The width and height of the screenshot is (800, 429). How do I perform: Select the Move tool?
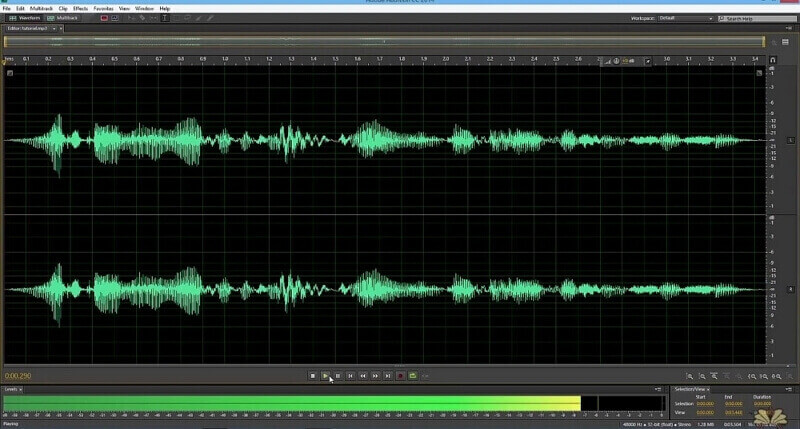coord(131,18)
